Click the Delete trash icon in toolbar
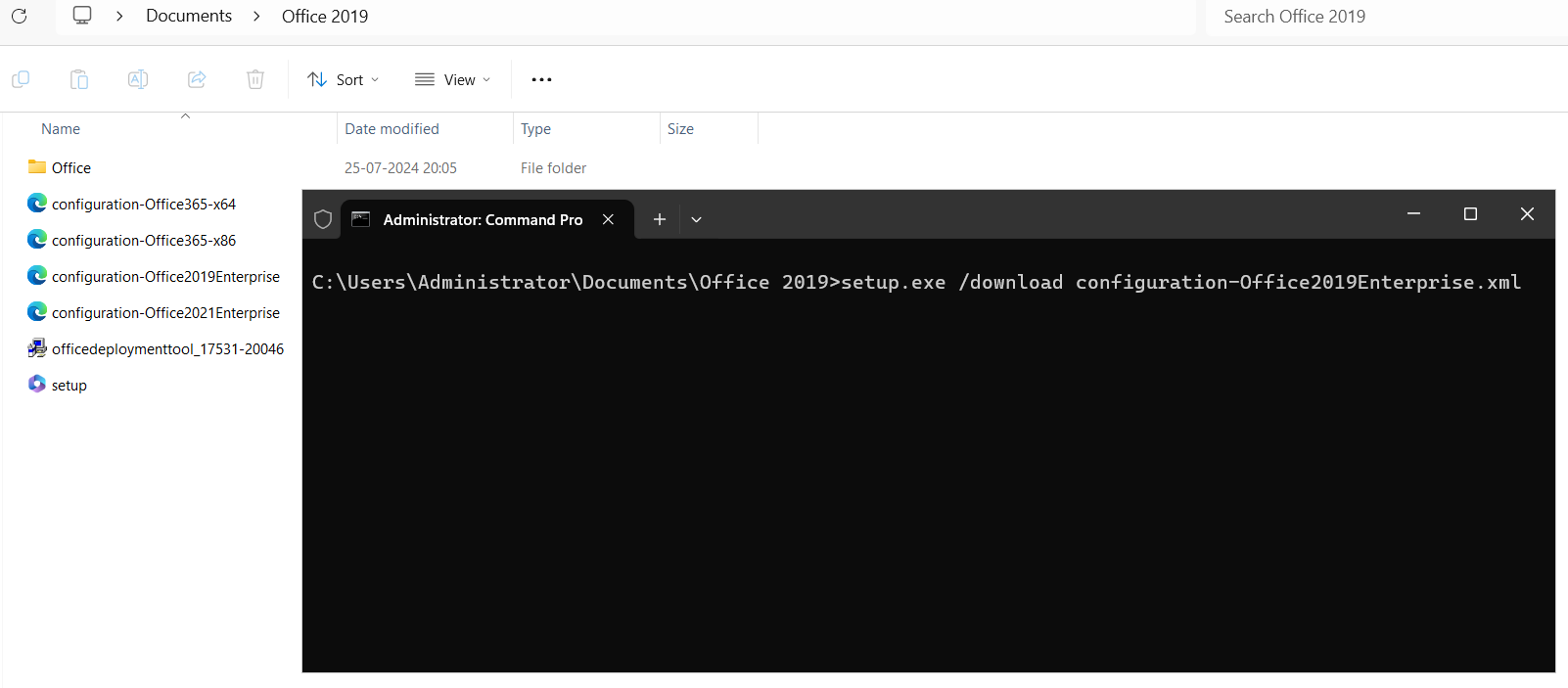 pyautogui.click(x=255, y=79)
